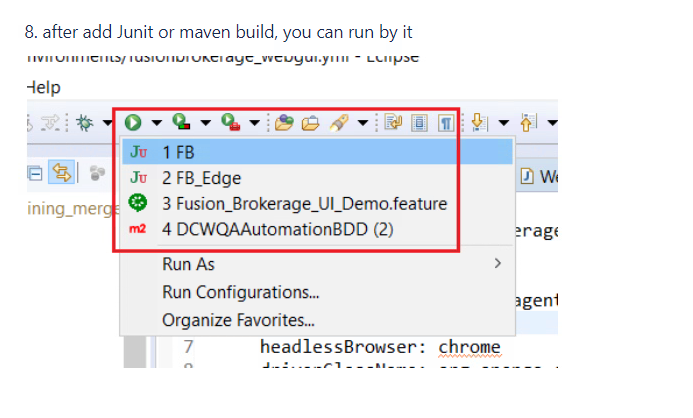Image resolution: width=693 pixels, height=418 pixels.
Task: Toggle Link with Editor icon
Action: pyautogui.click(x=61, y=172)
